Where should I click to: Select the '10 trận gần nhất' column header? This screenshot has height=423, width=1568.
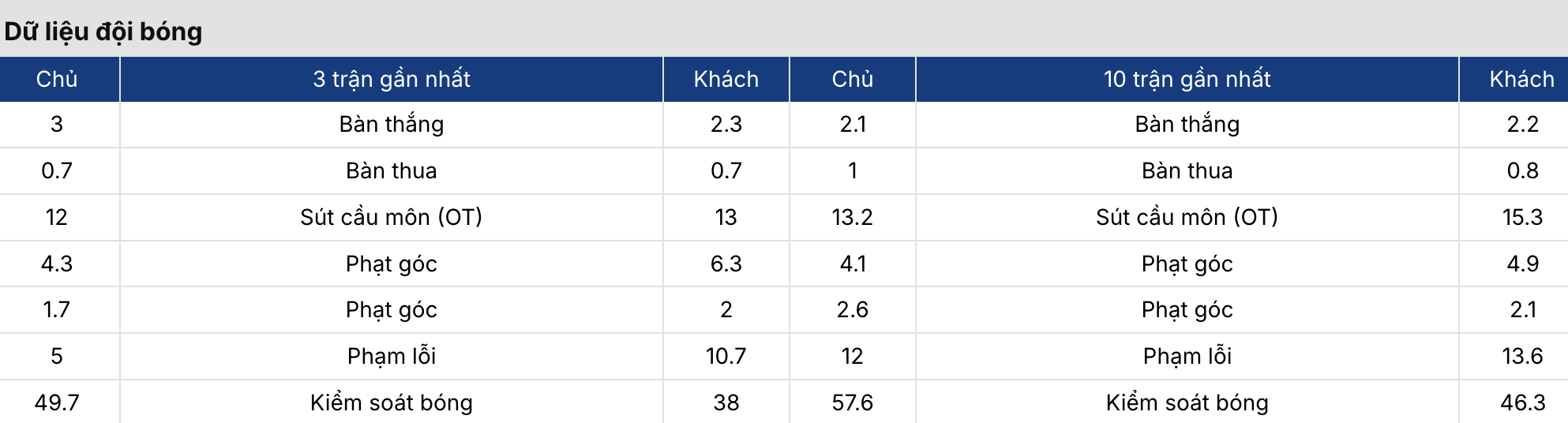tap(1187, 79)
